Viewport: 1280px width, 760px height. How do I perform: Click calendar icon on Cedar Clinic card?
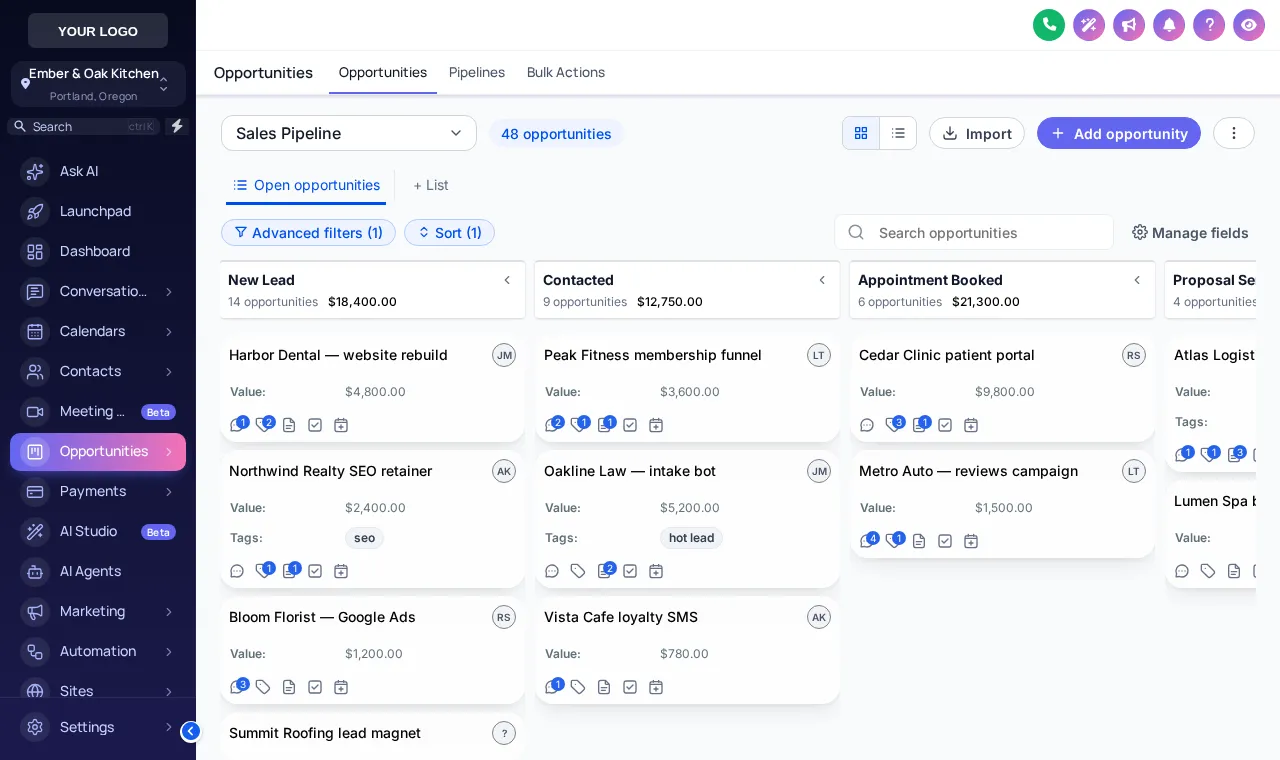pos(971,425)
